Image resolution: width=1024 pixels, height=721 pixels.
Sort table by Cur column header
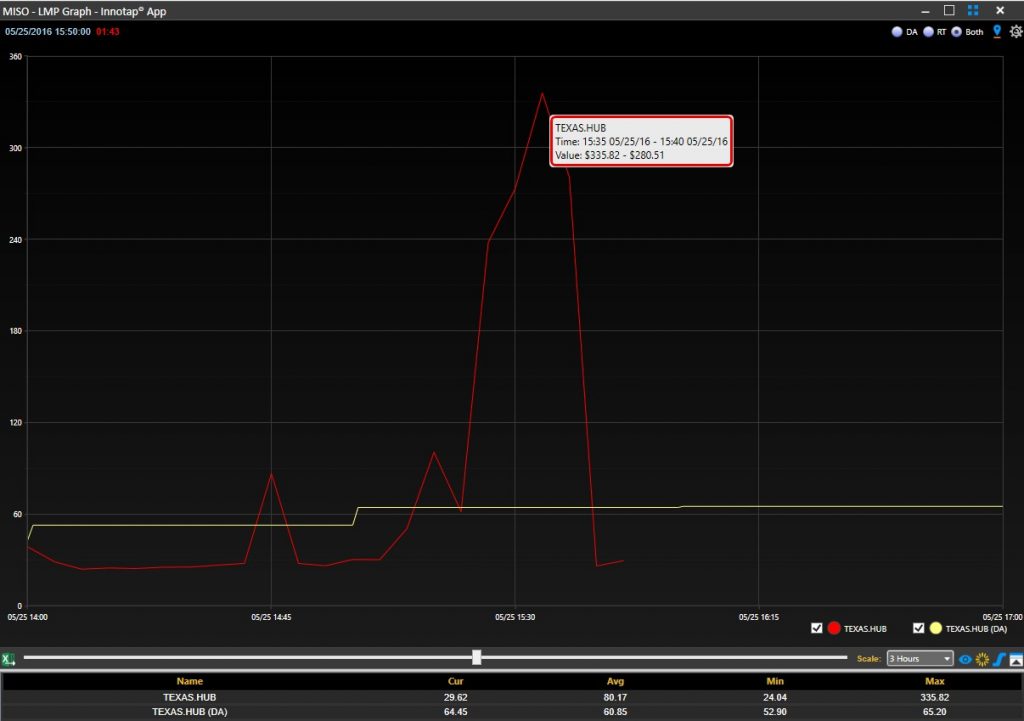(455, 681)
